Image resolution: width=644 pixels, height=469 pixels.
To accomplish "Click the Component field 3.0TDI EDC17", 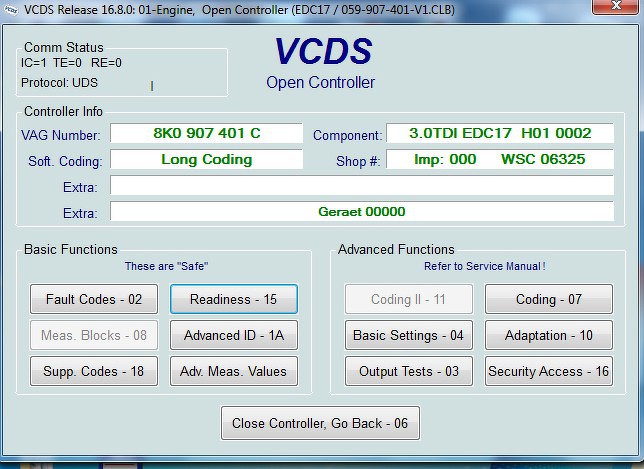I will (500, 133).
